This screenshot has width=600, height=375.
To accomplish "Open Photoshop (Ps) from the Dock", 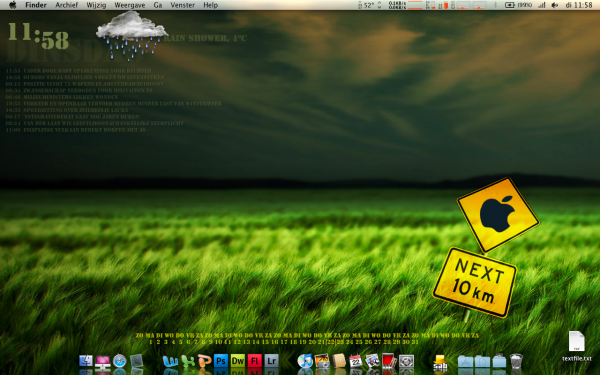I will point(221,361).
